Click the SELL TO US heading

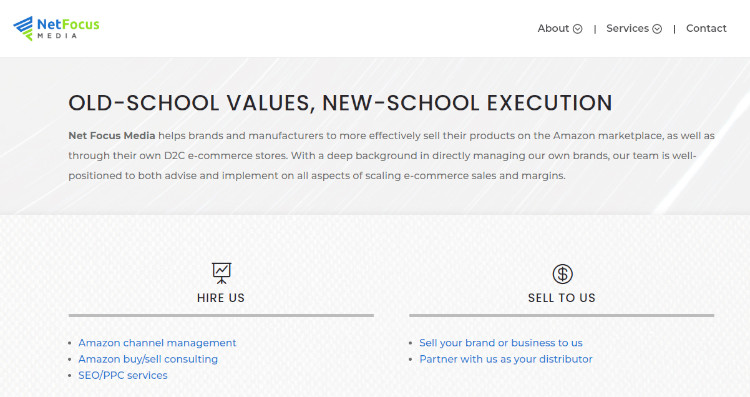pos(562,298)
